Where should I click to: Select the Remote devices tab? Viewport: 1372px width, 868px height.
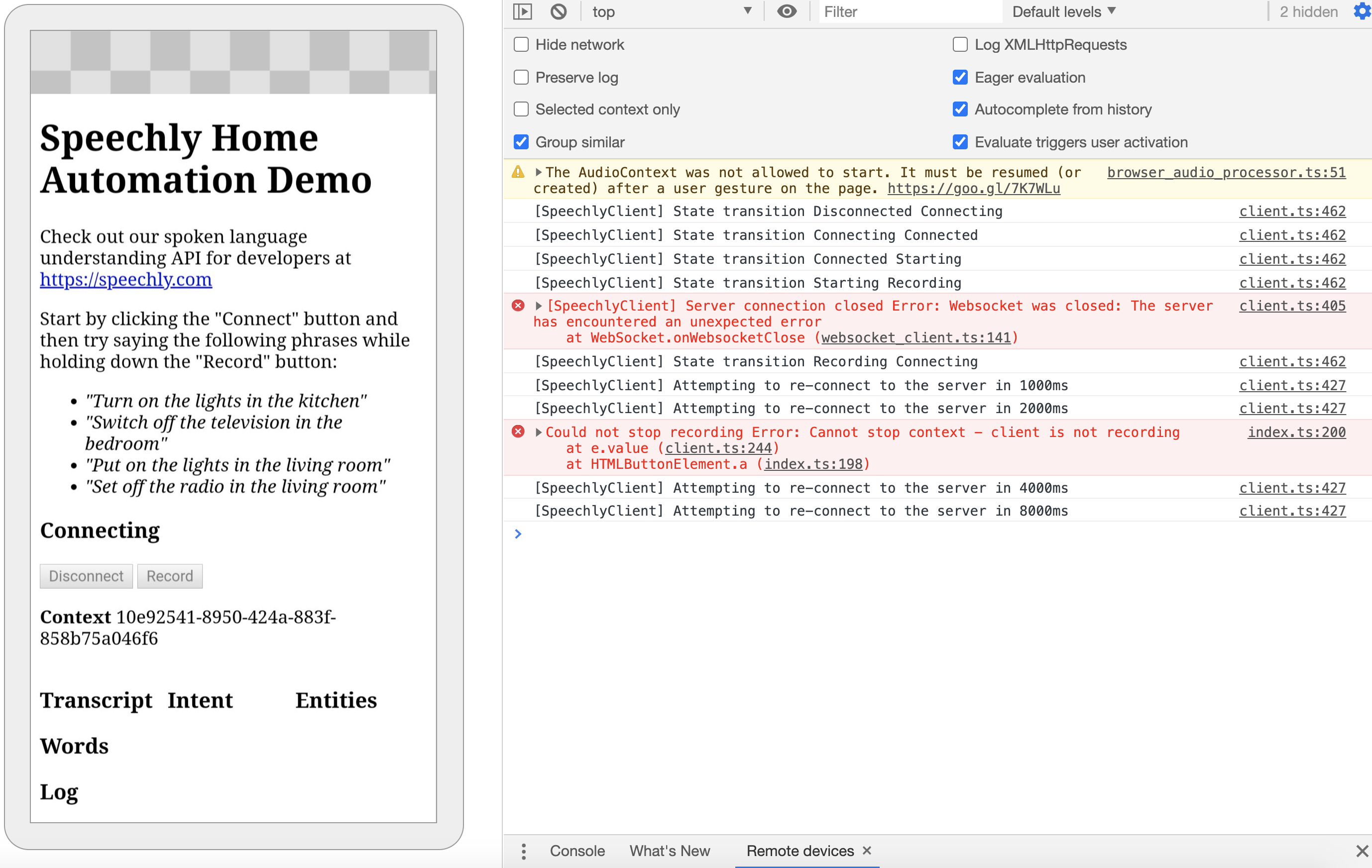pyautogui.click(x=800, y=851)
